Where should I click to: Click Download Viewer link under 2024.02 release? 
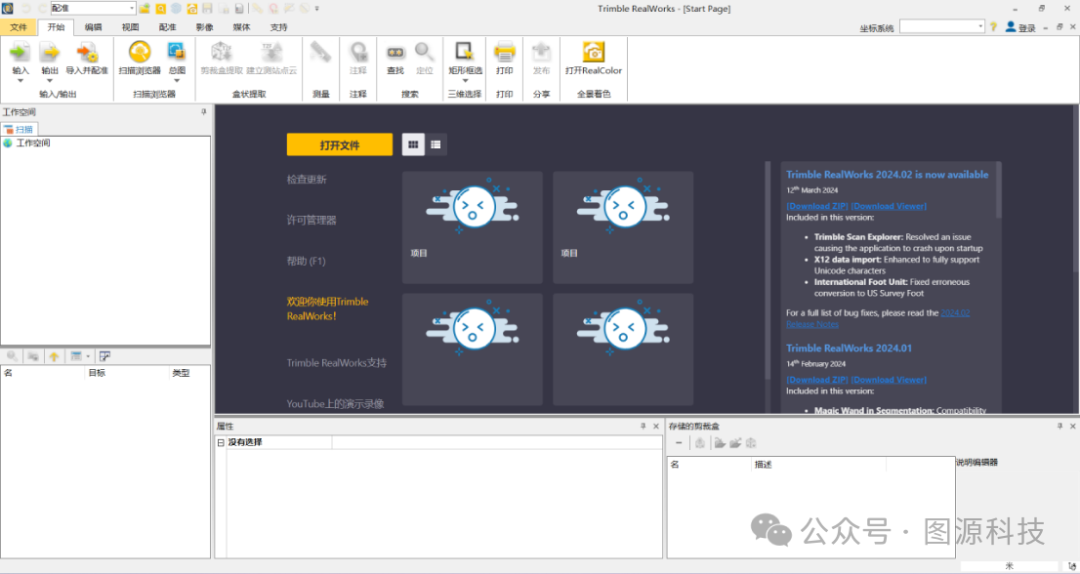tap(889, 206)
